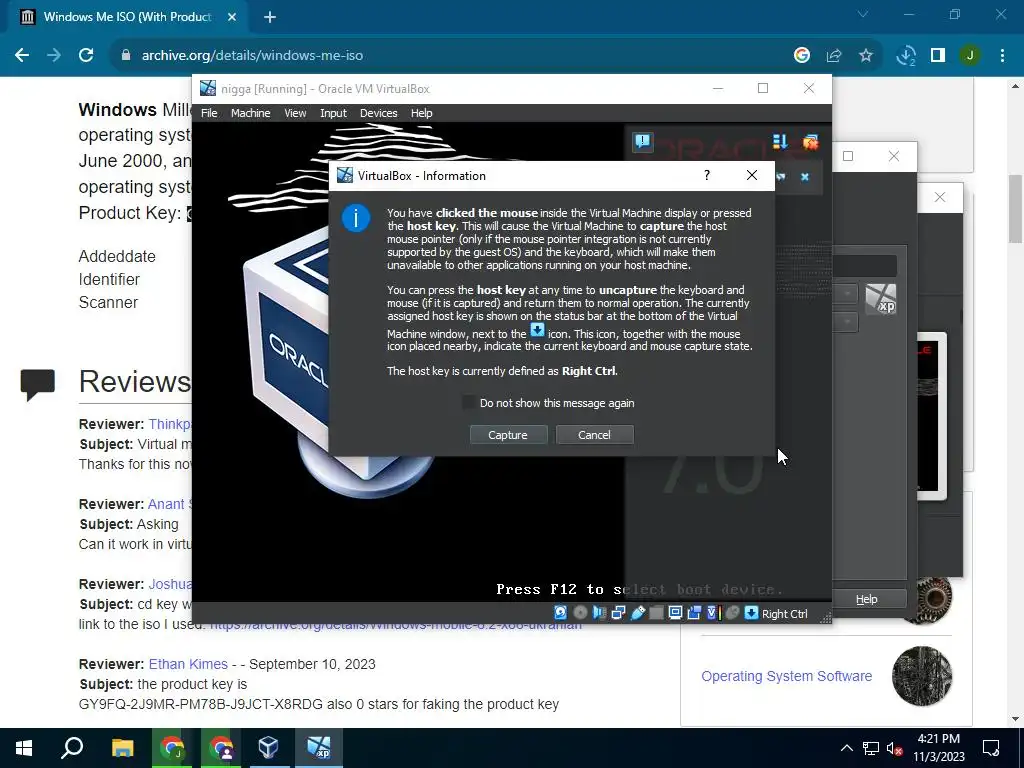The width and height of the screenshot is (1024, 768).
Task: Open the File menu in the VM window
Action: pos(209,113)
